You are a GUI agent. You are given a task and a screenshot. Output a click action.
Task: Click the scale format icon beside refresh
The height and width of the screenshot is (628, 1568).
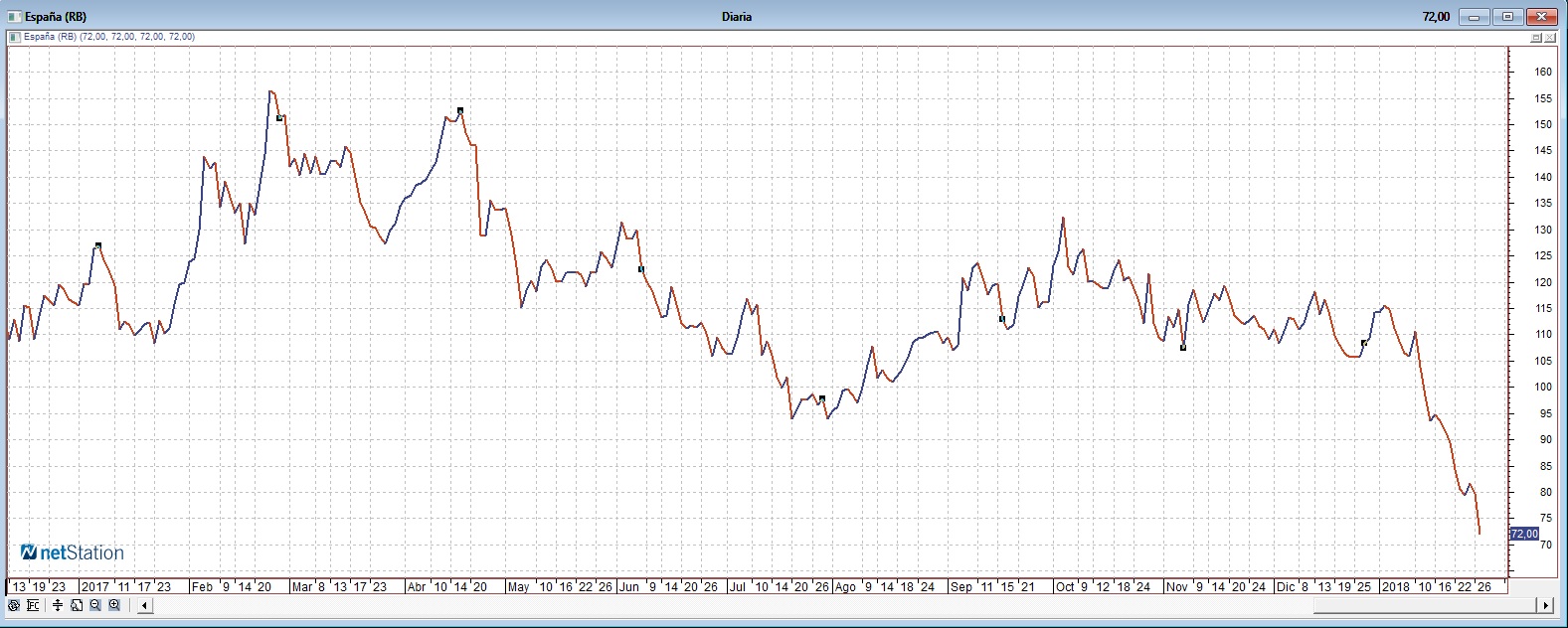tap(33, 605)
